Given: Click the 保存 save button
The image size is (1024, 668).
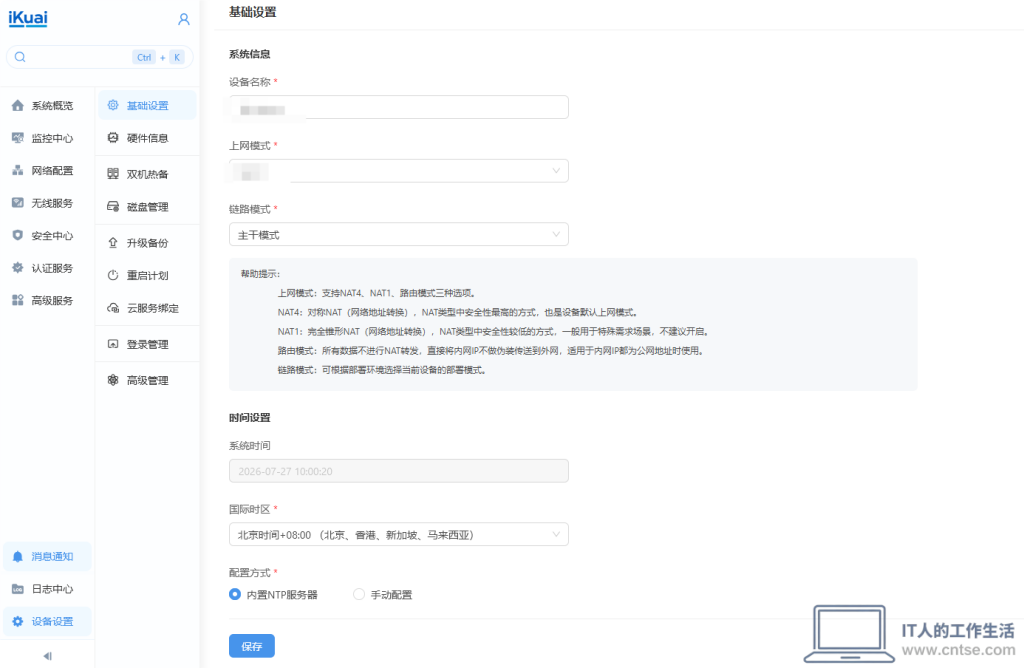Looking at the screenshot, I should [x=251, y=646].
